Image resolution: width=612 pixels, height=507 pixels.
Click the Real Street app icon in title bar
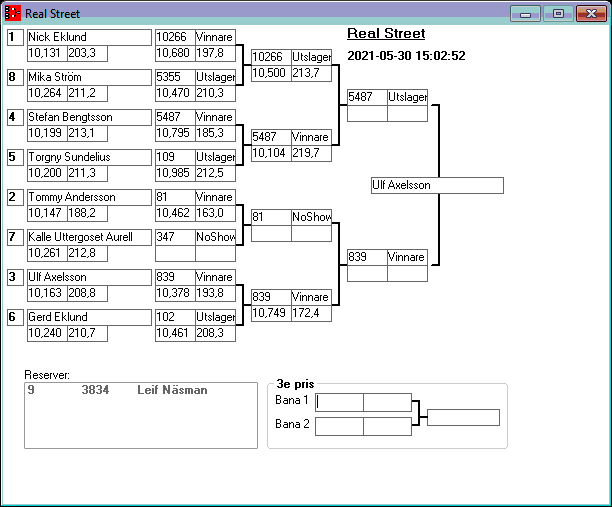pyautogui.click(x=13, y=14)
